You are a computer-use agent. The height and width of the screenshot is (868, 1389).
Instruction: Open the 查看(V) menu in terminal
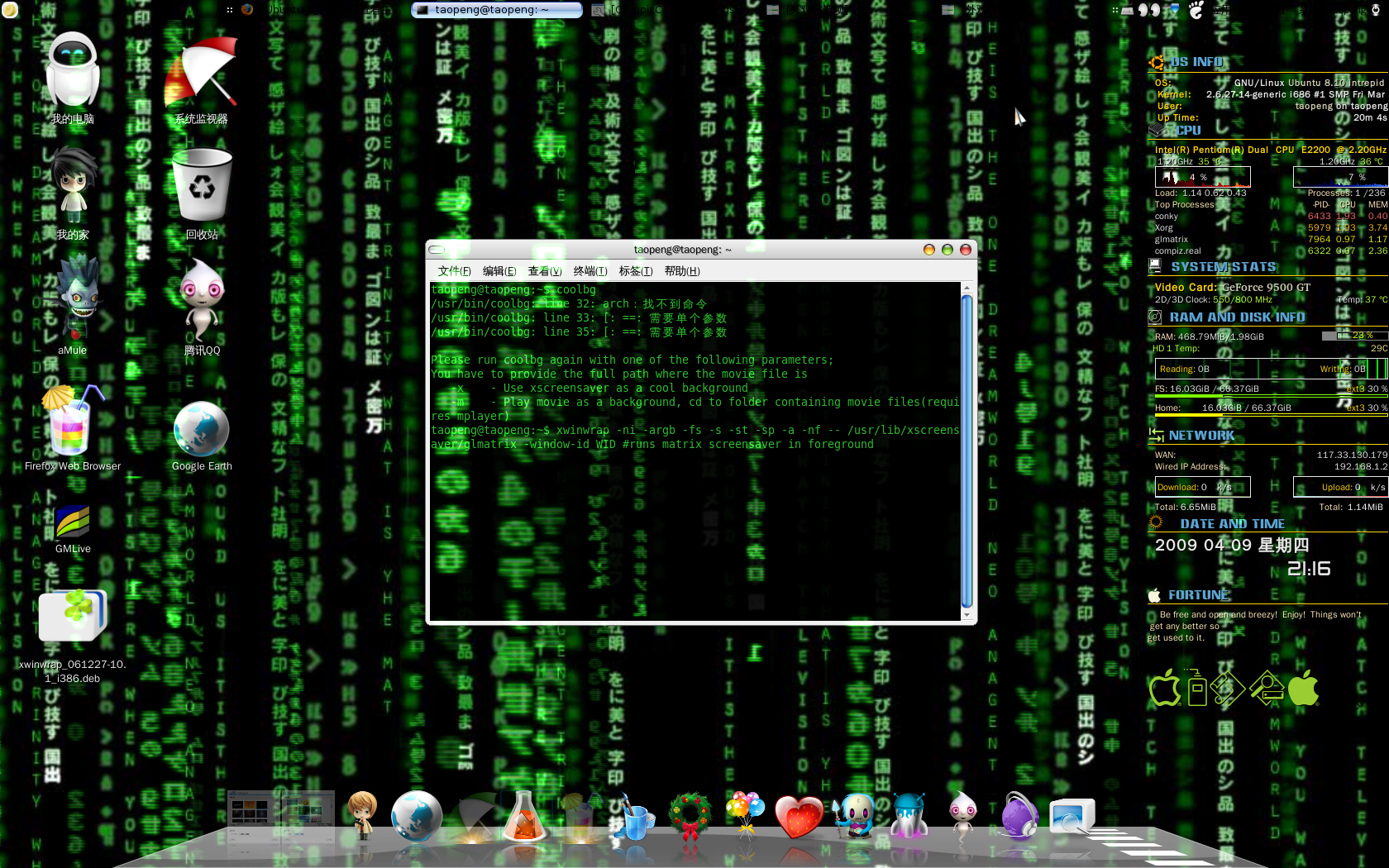tap(545, 271)
